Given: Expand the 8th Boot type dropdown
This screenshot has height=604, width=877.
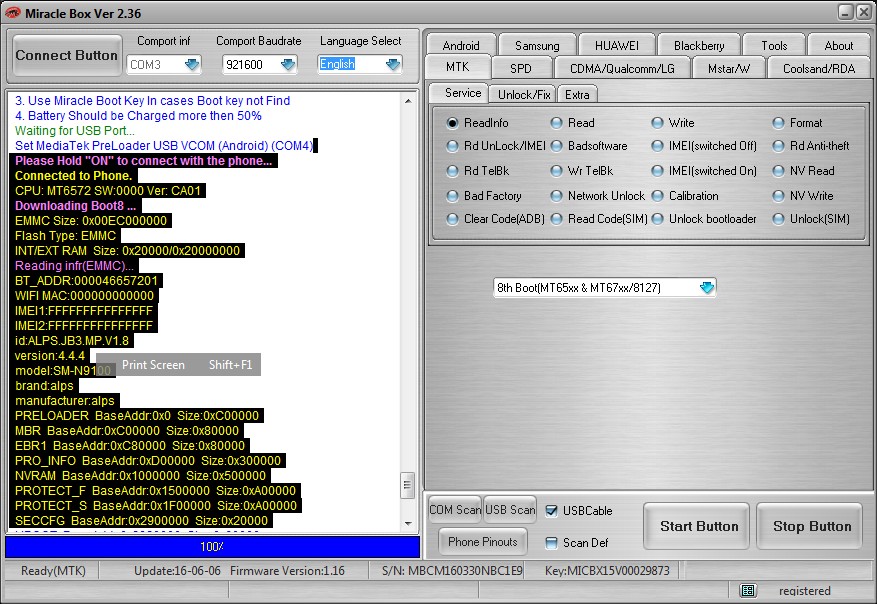Looking at the screenshot, I should (707, 288).
